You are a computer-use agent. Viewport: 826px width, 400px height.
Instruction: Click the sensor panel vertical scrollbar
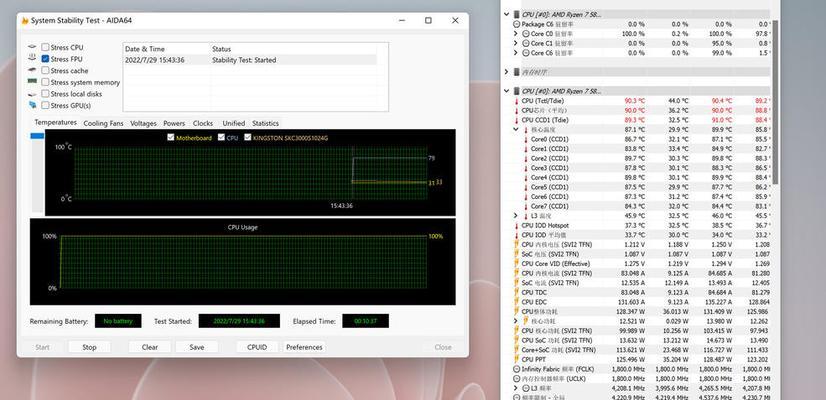(775, 103)
